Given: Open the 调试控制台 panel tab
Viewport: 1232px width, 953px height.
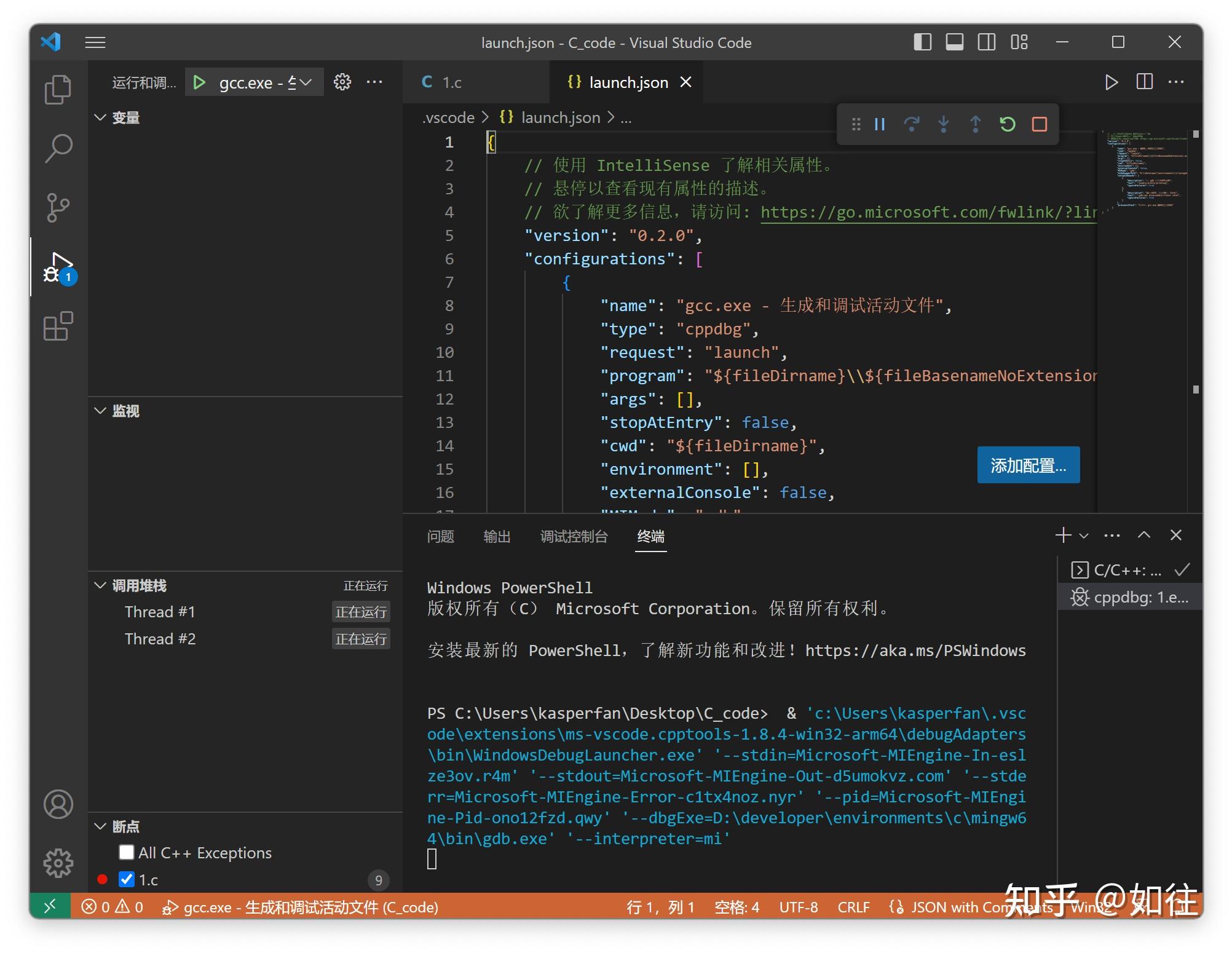Looking at the screenshot, I should 574,537.
